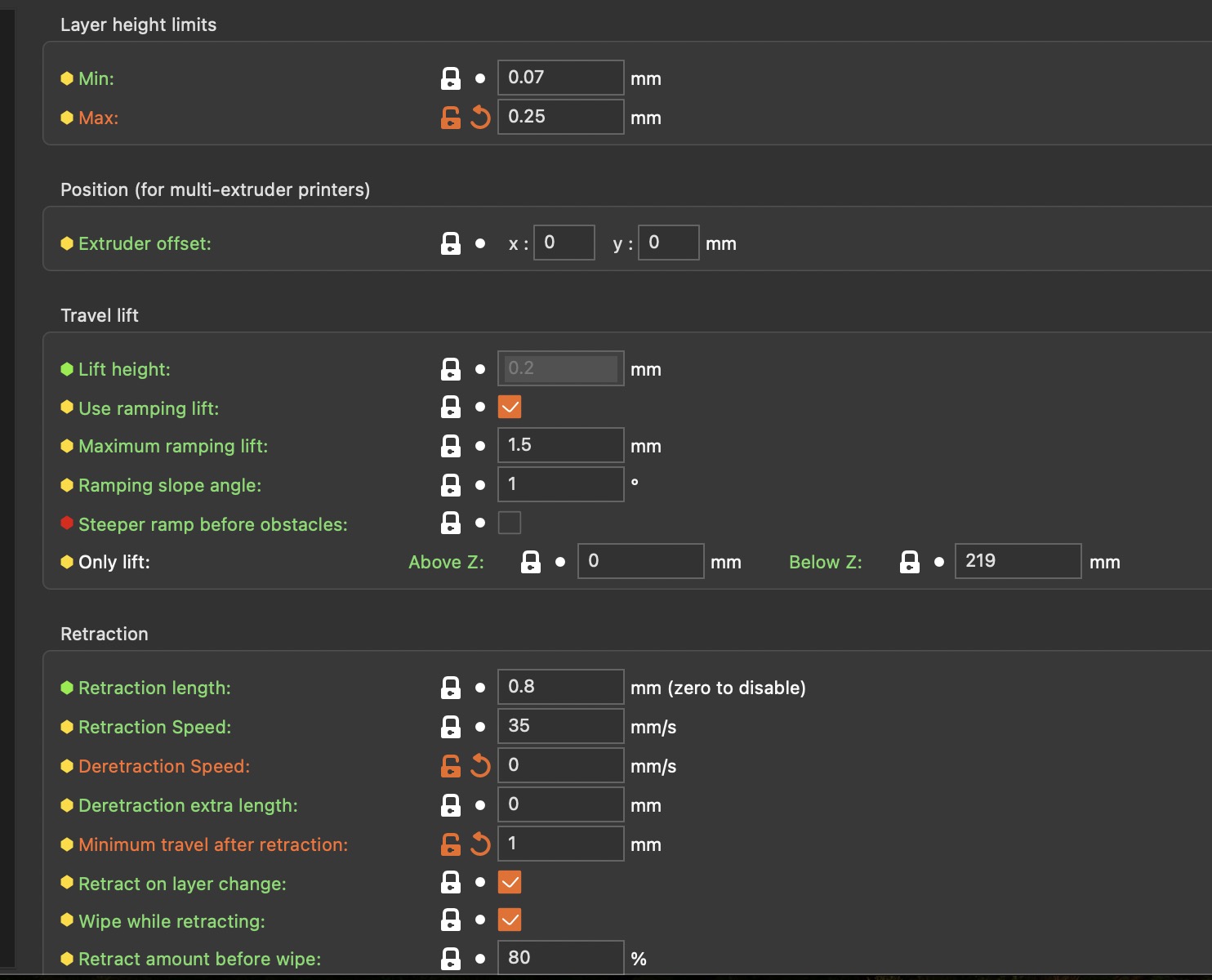The width and height of the screenshot is (1212, 980).
Task: Click the Lift height: setting label
Action: (124, 369)
